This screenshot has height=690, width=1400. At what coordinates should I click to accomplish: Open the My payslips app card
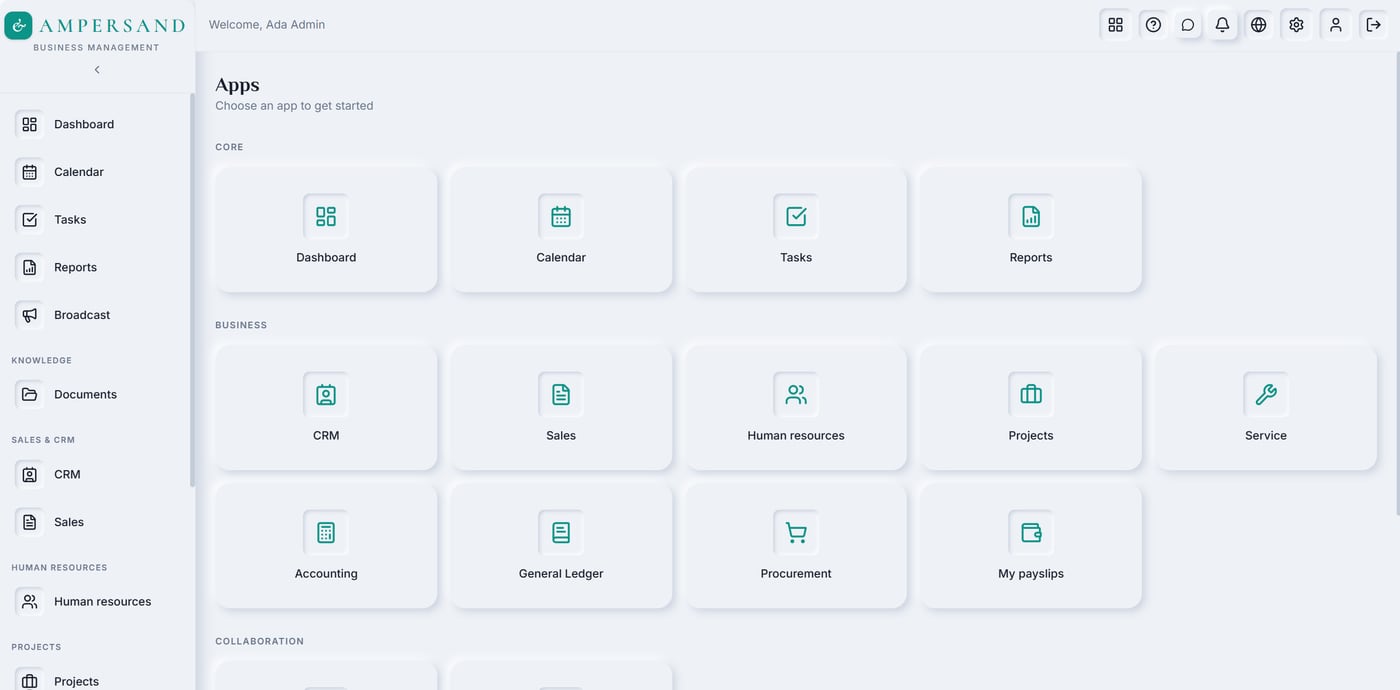(x=1031, y=546)
